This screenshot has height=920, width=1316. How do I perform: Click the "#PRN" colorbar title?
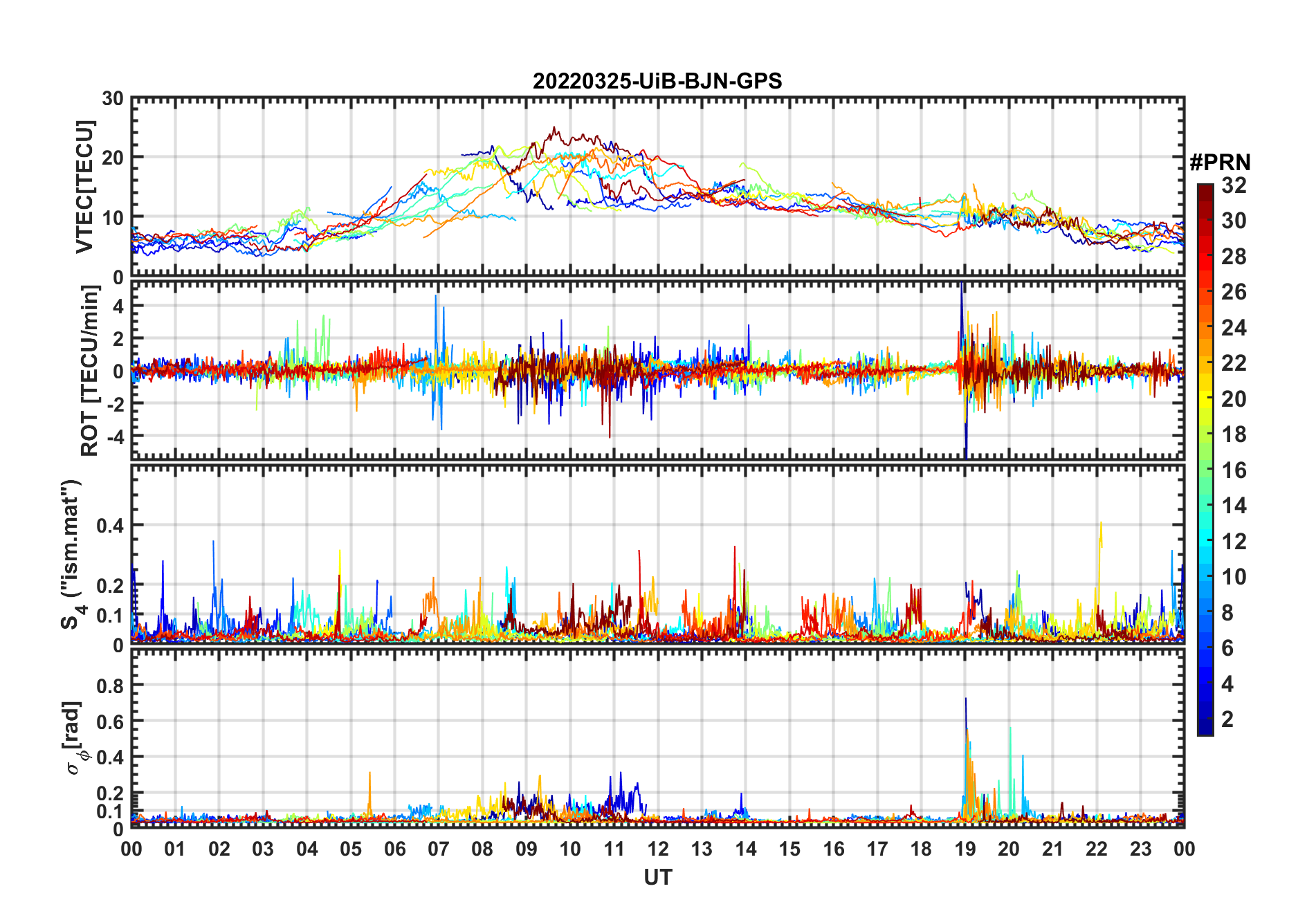click(x=1220, y=163)
